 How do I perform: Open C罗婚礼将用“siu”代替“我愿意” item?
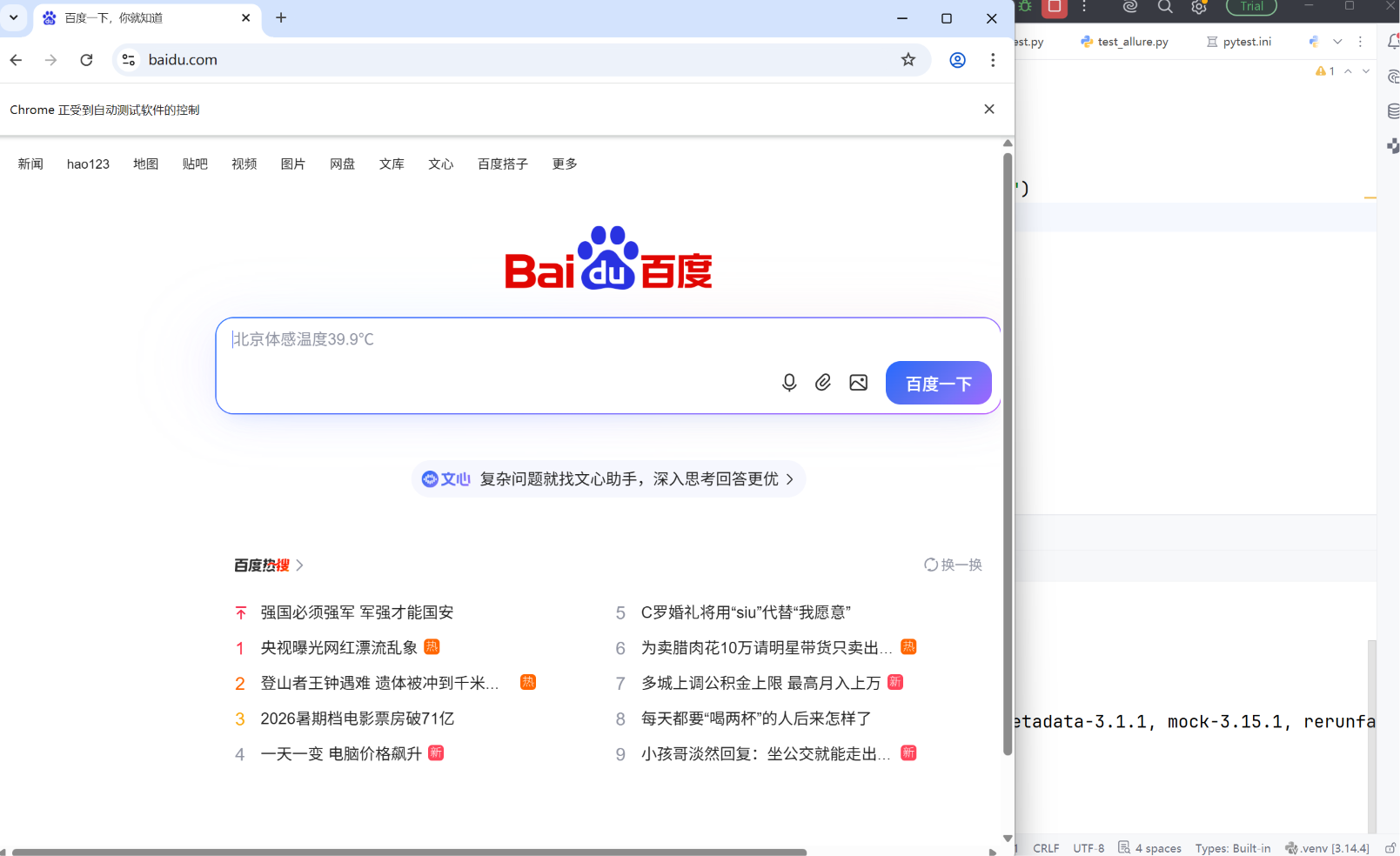pyautogui.click(x=746, y=612)
